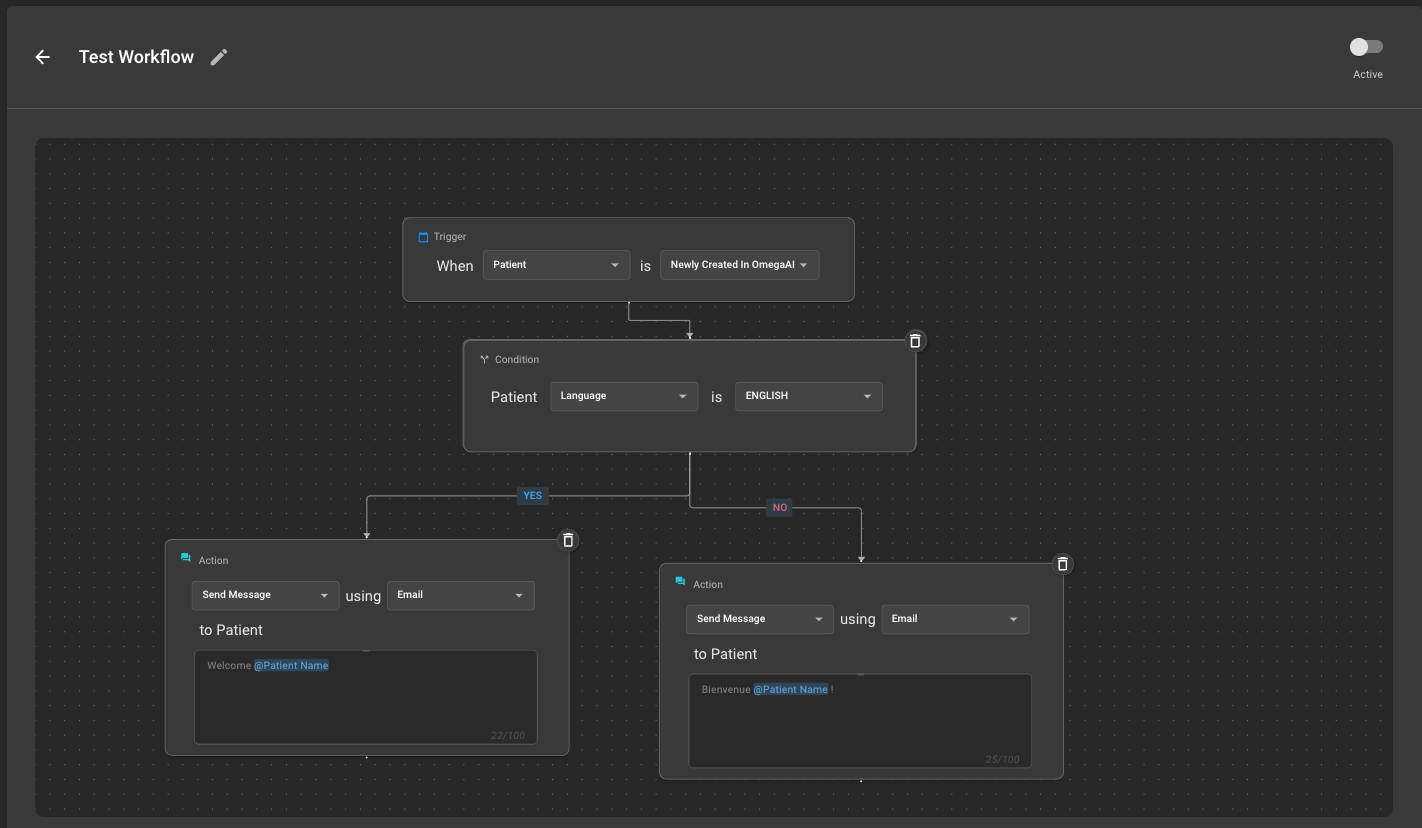Click the back arrow icon
The height and width of the screenshot is (828, 1422).
pyautogui.click(x=43, y=57)
